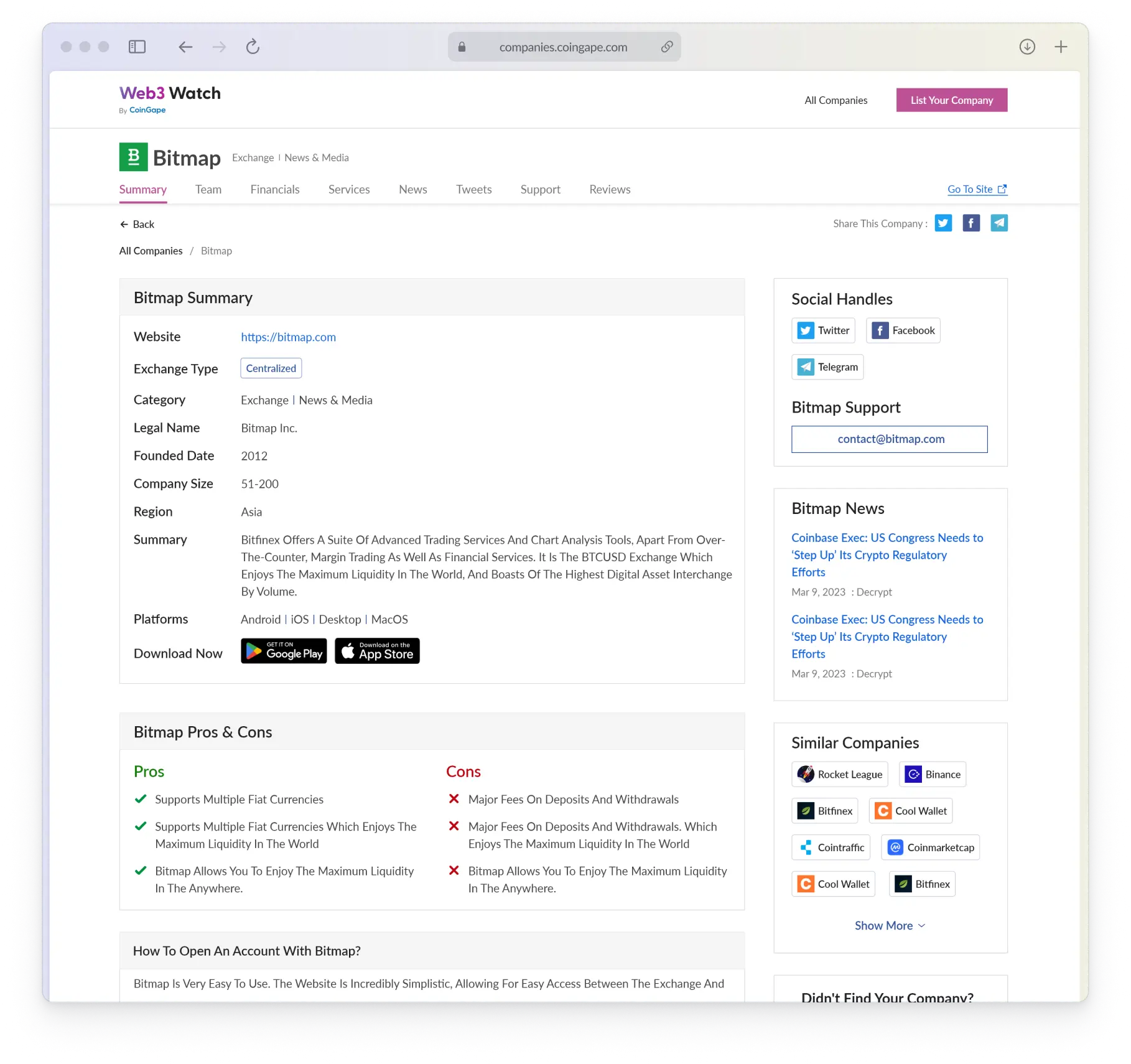Click Exchange category next to Bitmap title

click(x=253, y=157)
